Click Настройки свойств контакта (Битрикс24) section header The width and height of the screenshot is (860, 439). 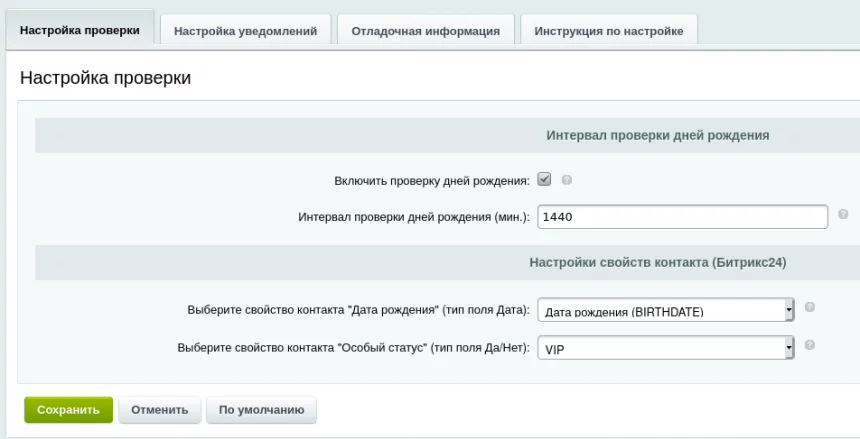pos(657,262)
